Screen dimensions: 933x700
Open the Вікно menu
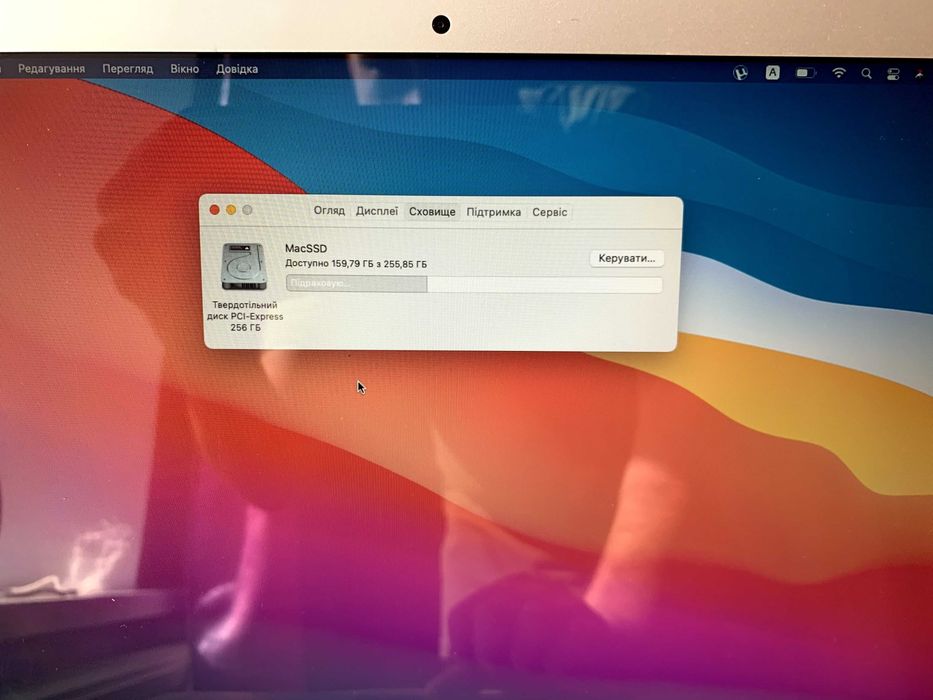tap(184, 69)
